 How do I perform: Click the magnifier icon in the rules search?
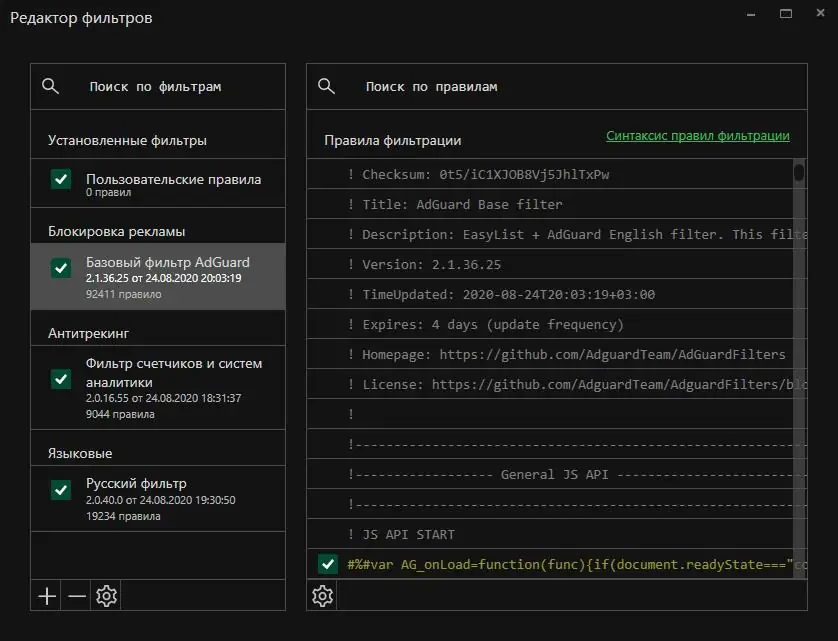[x=326, y=86]
